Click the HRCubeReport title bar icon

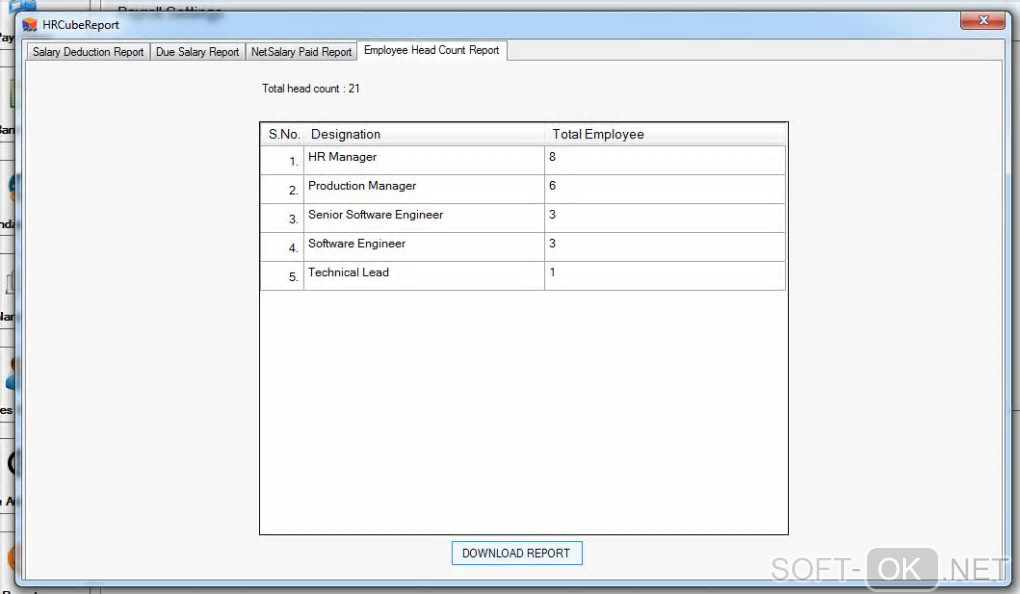coord(30,25)
